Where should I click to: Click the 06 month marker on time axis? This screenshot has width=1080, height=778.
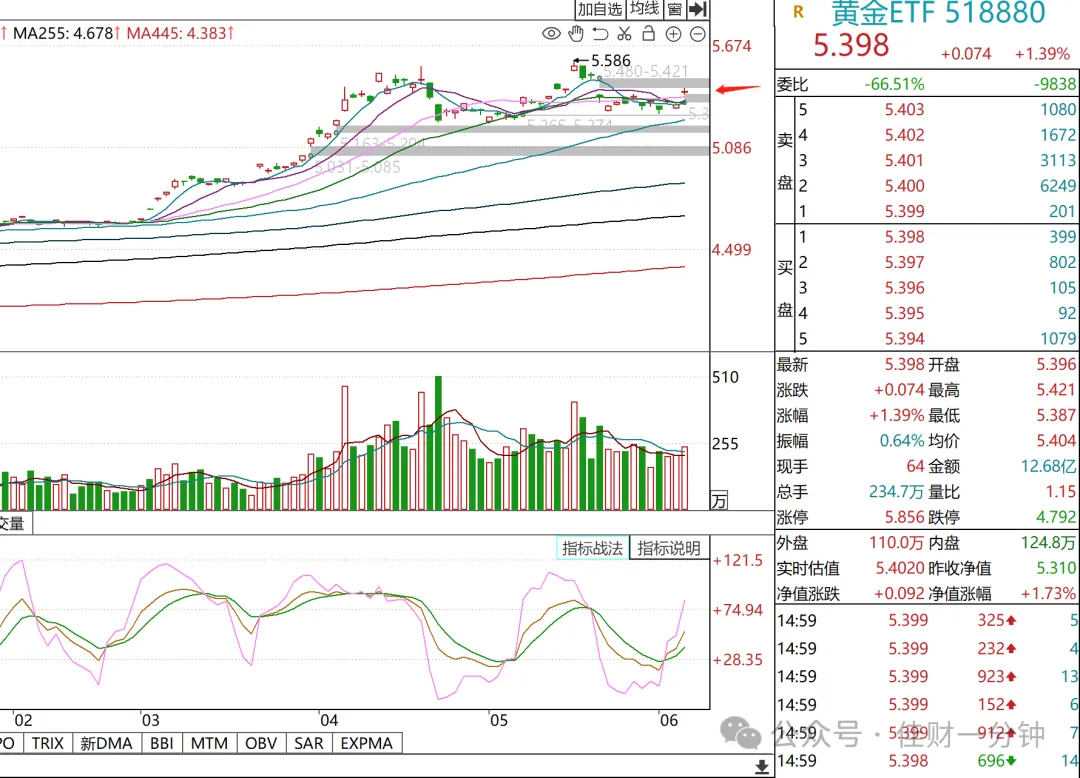[x=669, y=720]
